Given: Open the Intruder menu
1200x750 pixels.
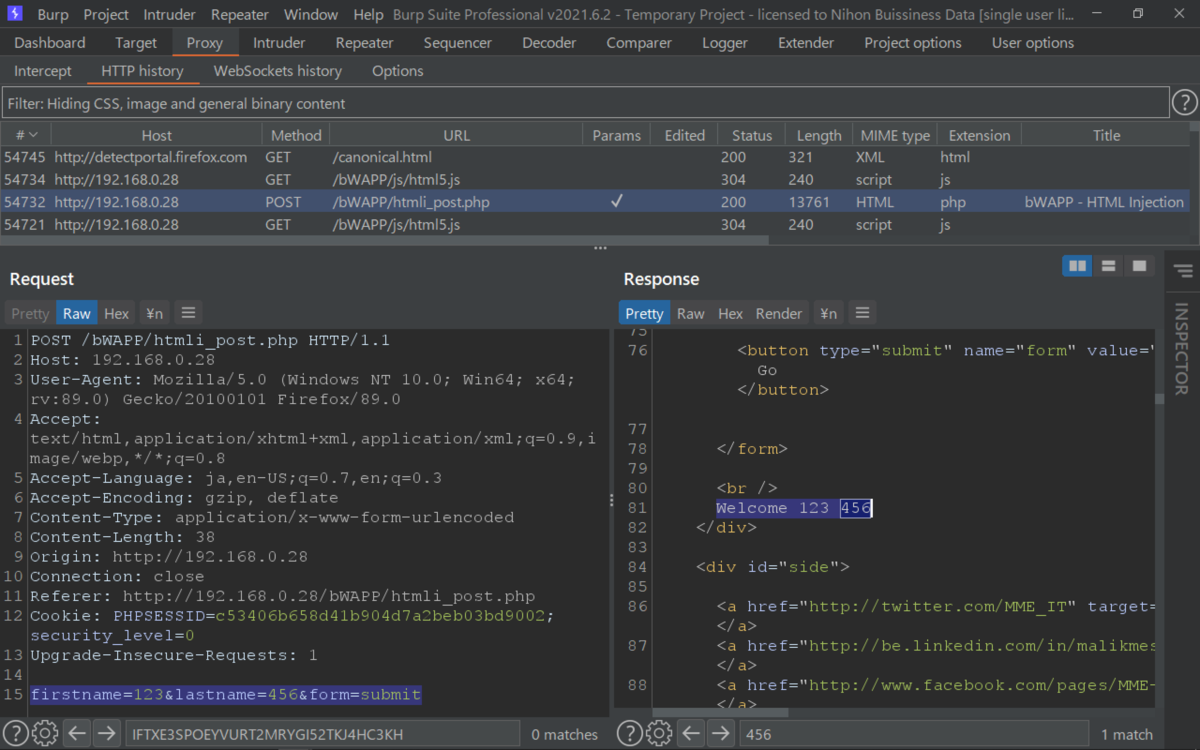Looking at the screenshot, I should pos(170,15).
